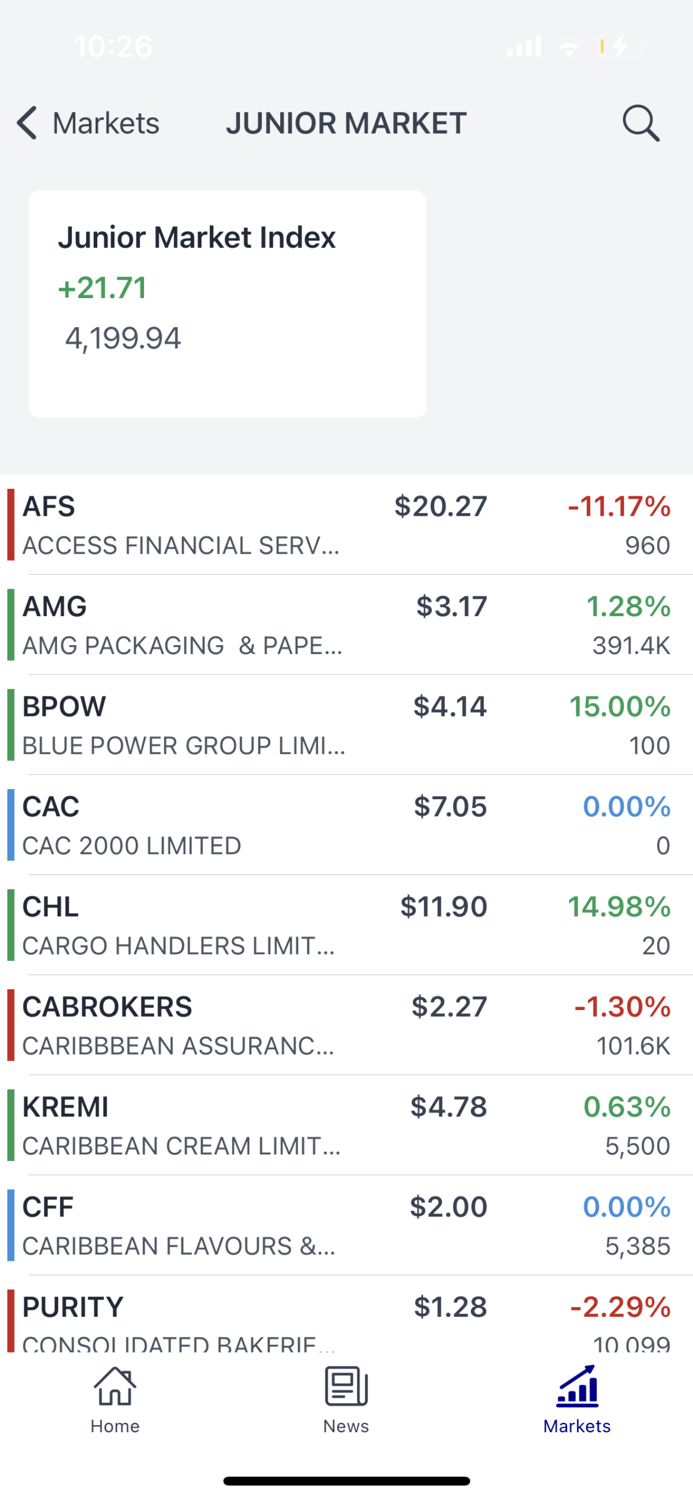Tap the back chevron next to Markets

pos(26,123)
